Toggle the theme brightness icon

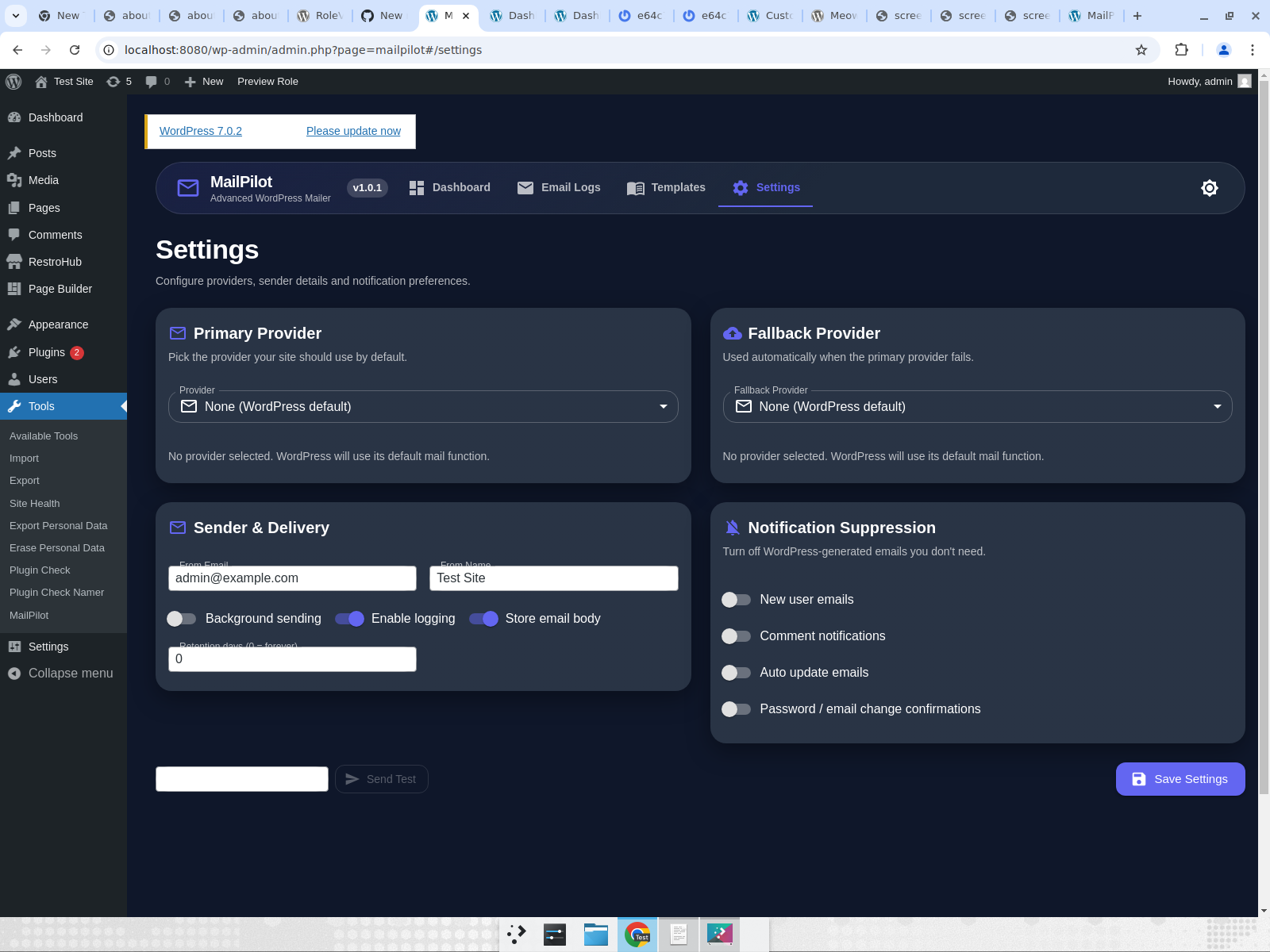point(1210,188)
